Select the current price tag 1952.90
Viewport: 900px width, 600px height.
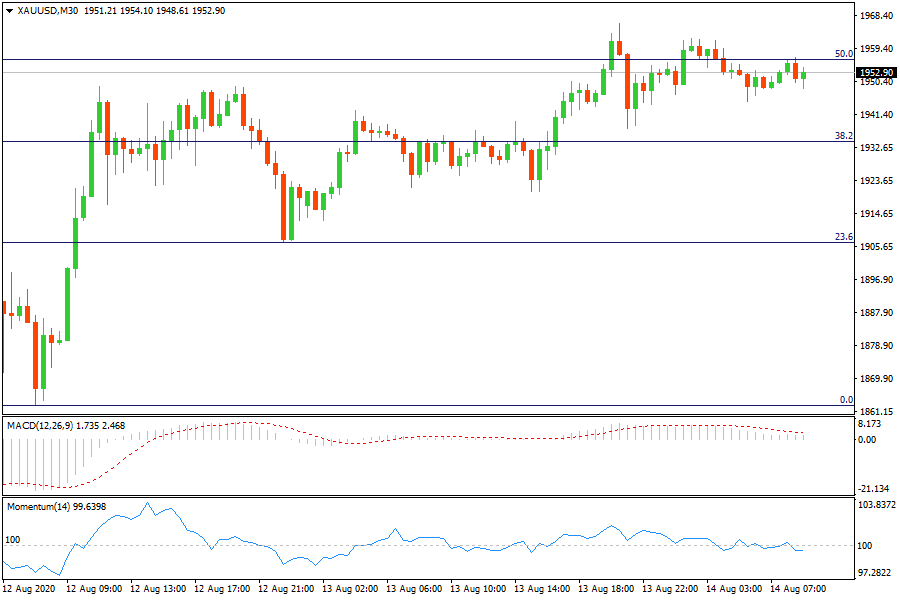pos(877,72)
